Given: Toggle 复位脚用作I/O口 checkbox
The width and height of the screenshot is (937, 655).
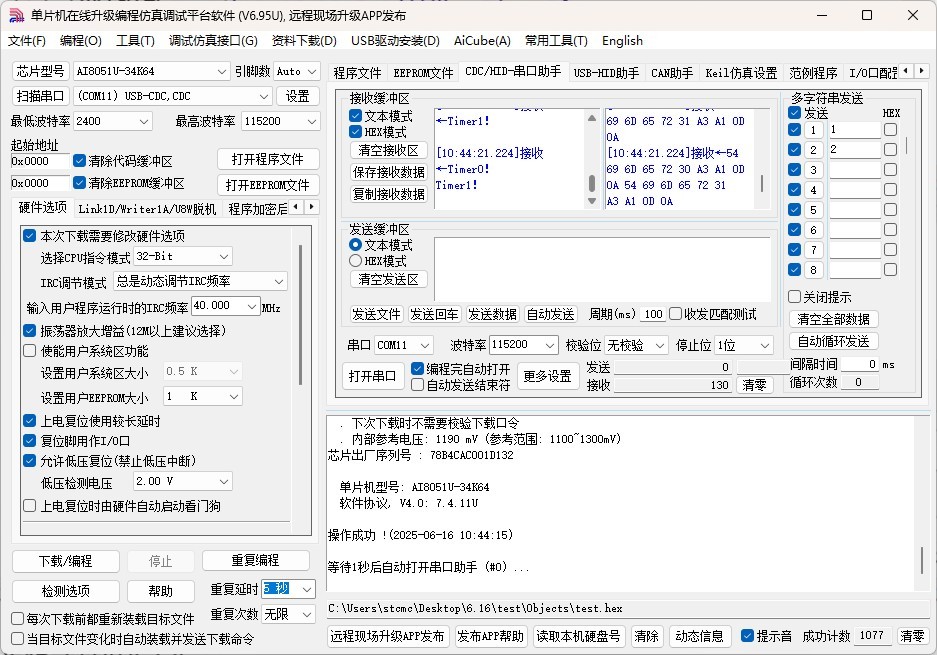Looking at the screenshot, I should (x=30, y=441).
